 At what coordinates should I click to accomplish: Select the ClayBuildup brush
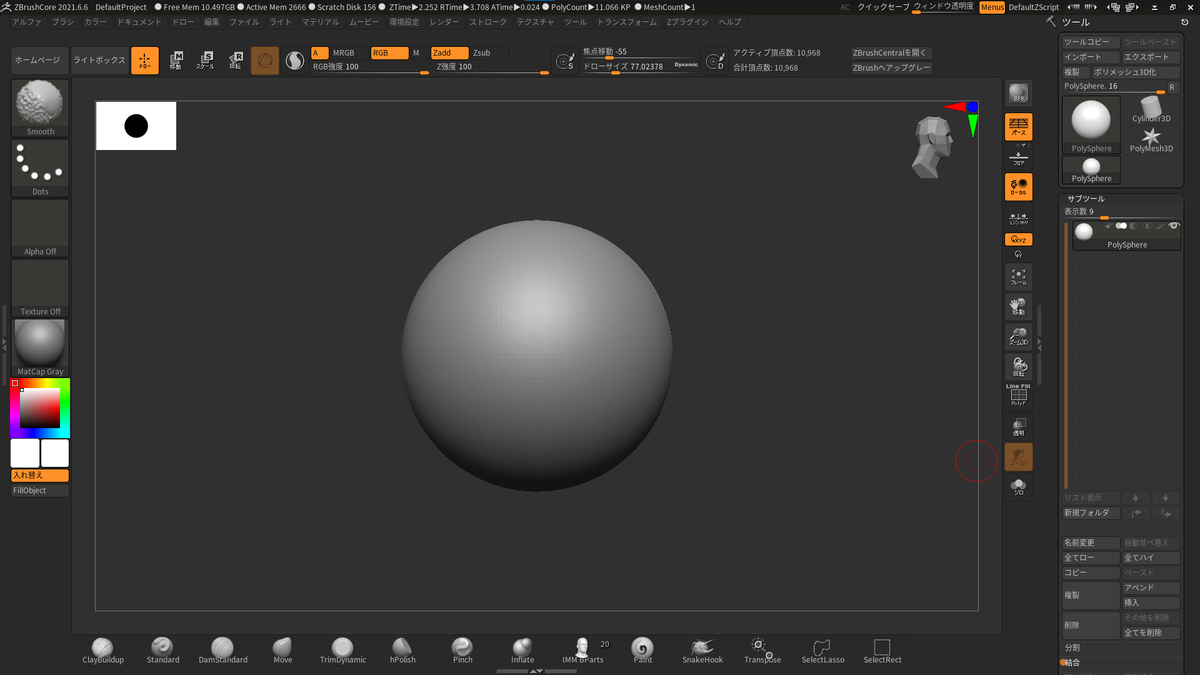(x=103, y=650)
